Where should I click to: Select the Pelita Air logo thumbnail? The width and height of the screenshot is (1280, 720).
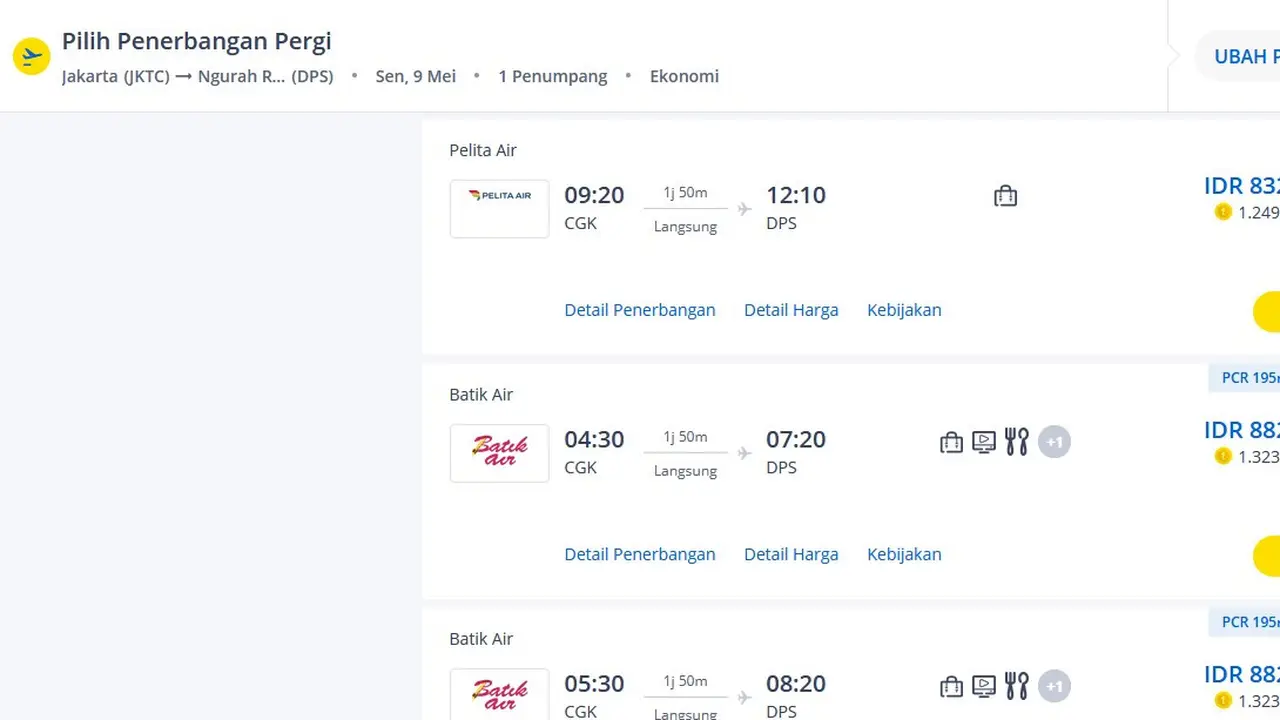pos(499,208)
